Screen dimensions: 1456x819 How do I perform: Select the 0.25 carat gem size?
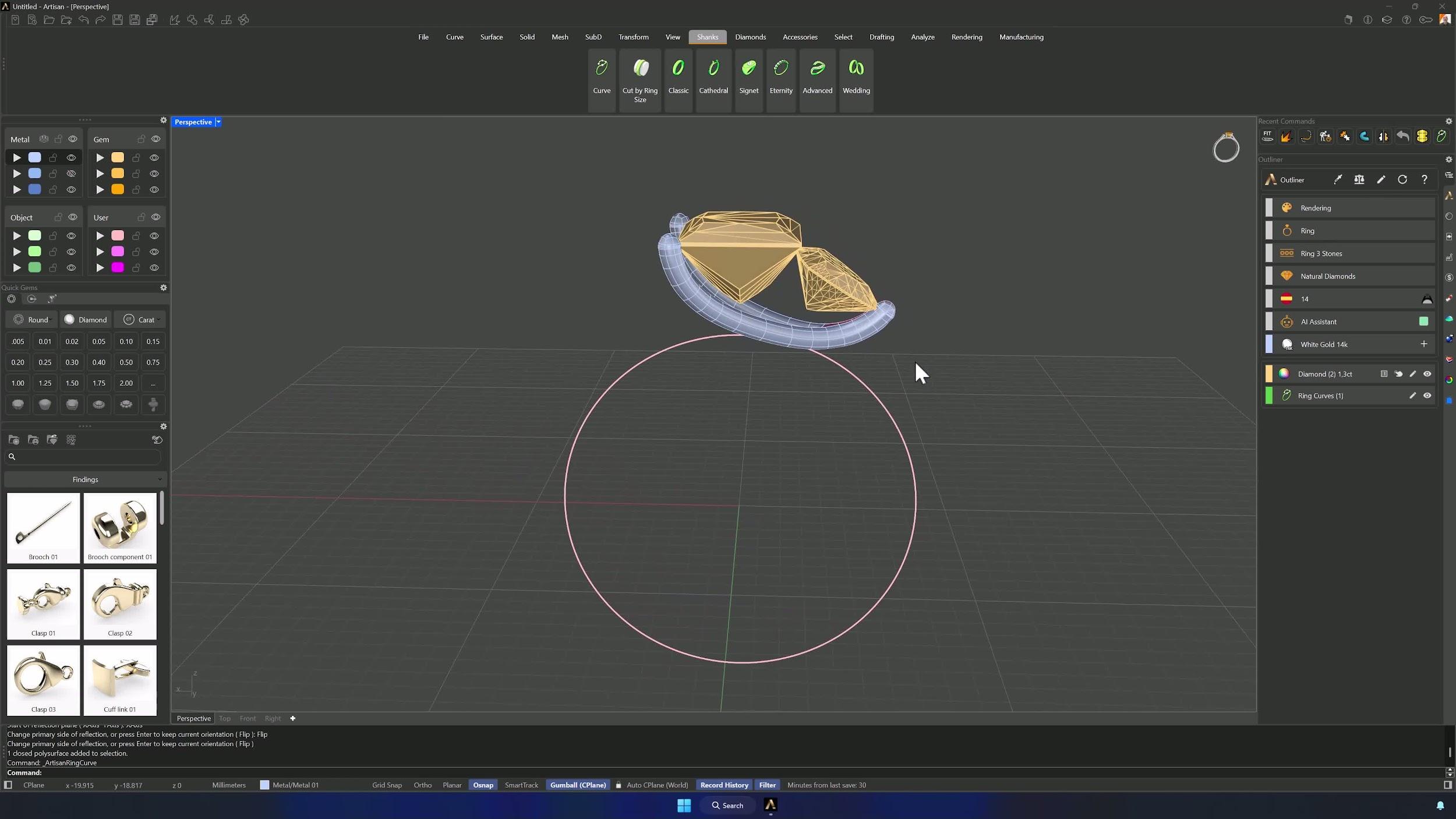pos(45,362)
